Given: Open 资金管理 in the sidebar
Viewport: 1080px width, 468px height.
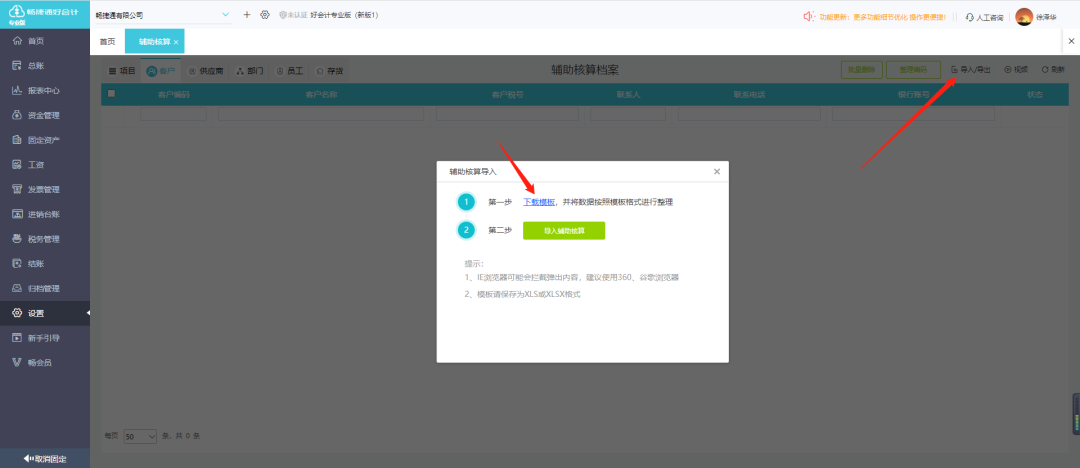Looking at the screenshot, I should click(x=45, y=116).
